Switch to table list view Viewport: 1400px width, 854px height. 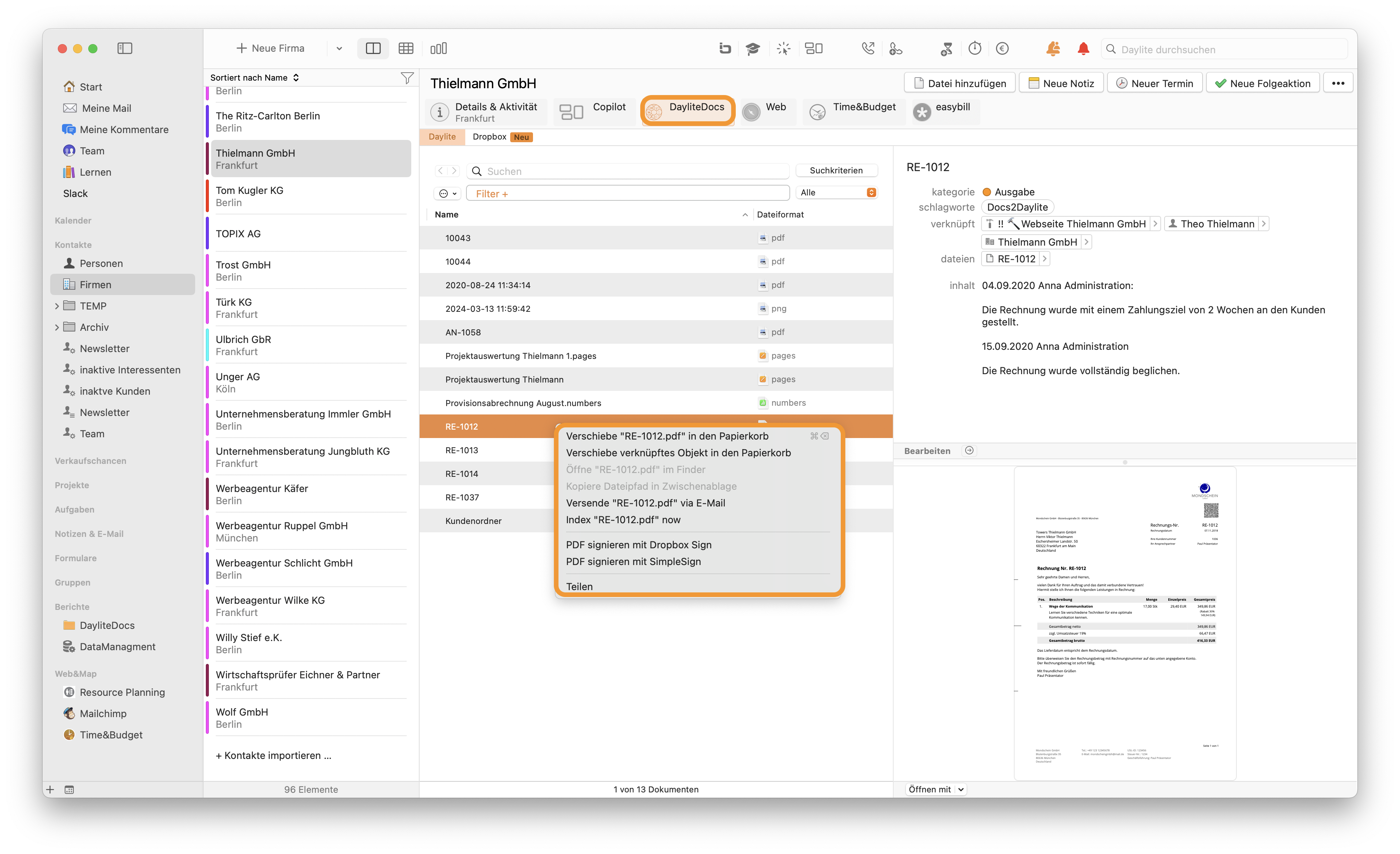[406, 49]
